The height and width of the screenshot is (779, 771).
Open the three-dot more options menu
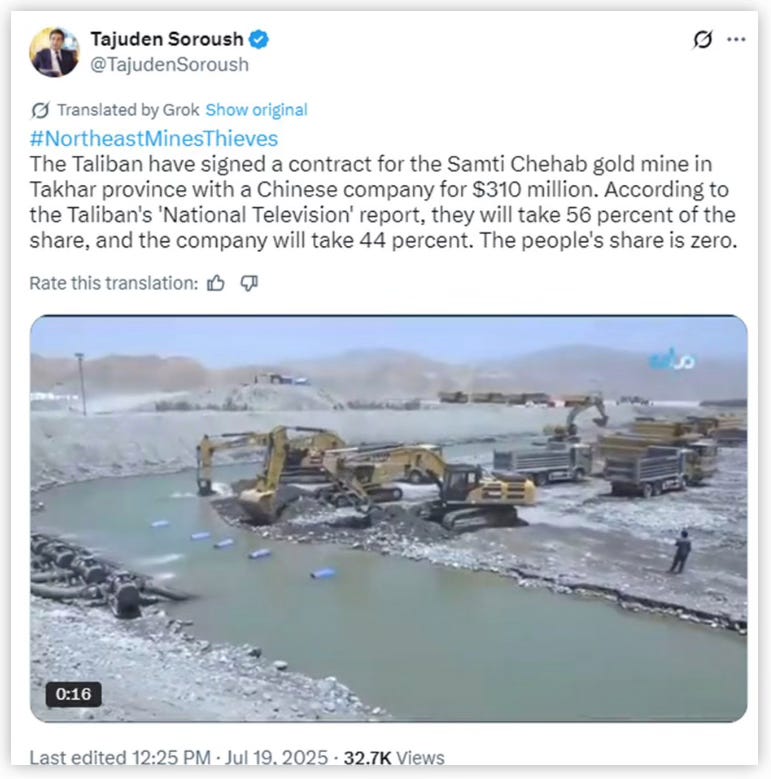pos(736,39)
